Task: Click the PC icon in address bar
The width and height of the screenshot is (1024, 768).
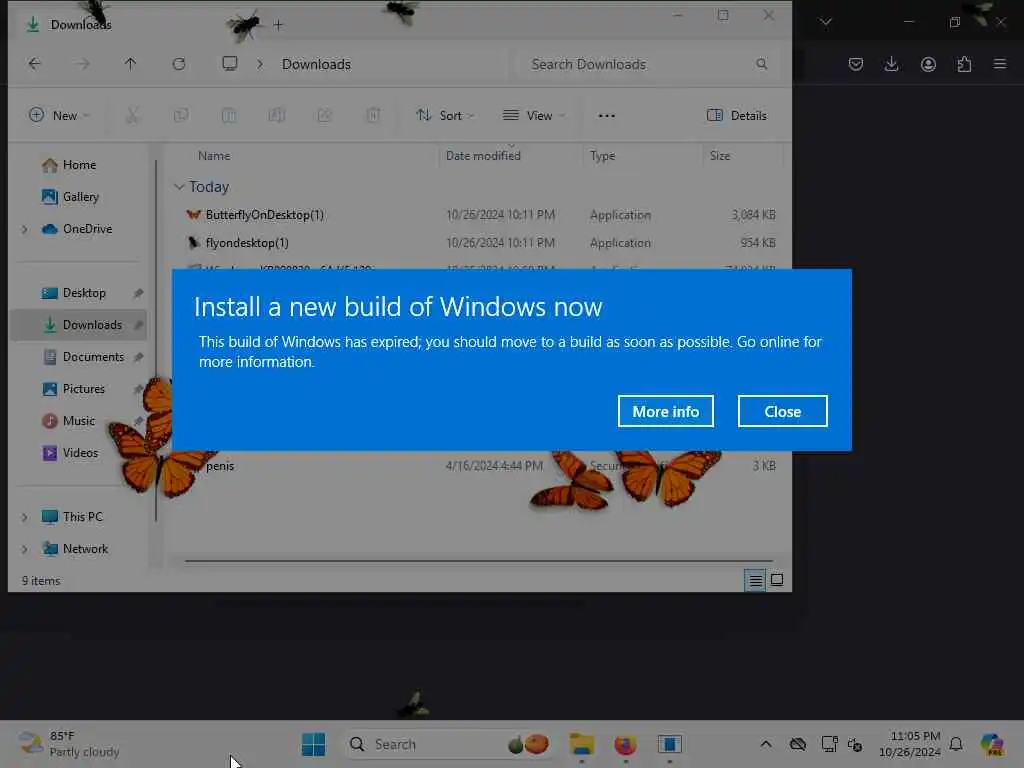Action: click(x=230, y=64)
